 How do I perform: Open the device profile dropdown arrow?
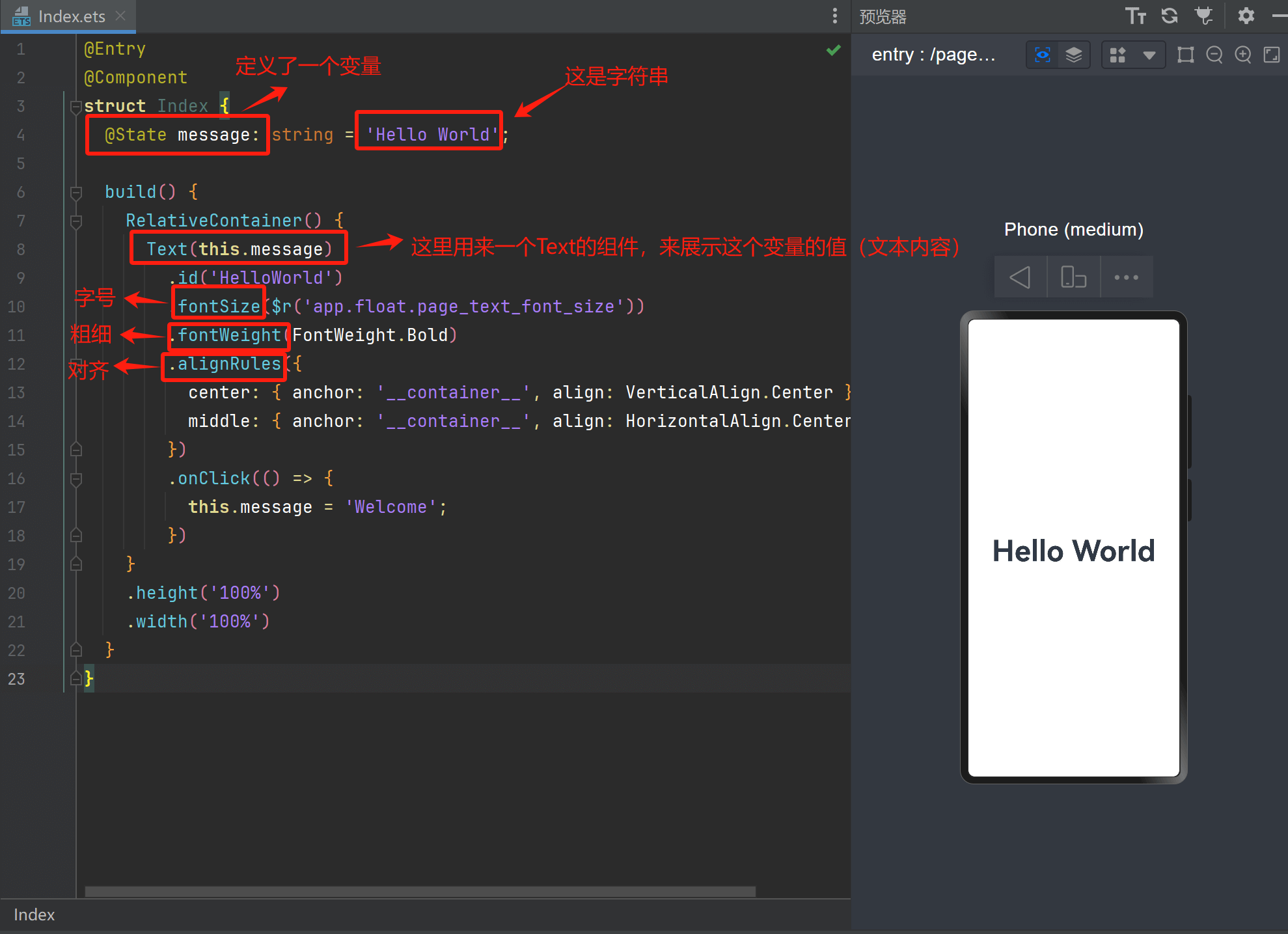click(x=1149, y=55)
